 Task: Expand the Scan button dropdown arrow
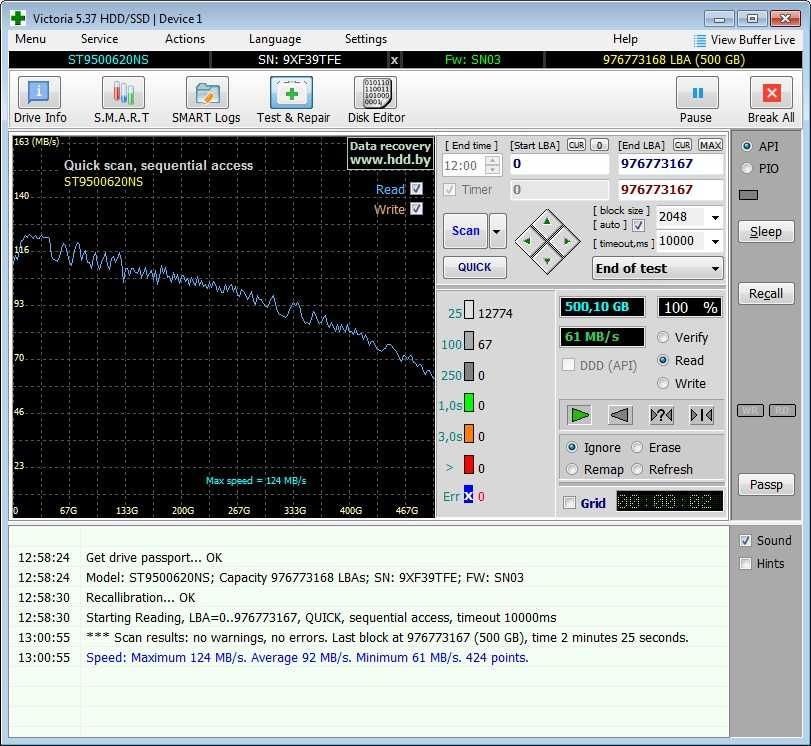(497, 231)
